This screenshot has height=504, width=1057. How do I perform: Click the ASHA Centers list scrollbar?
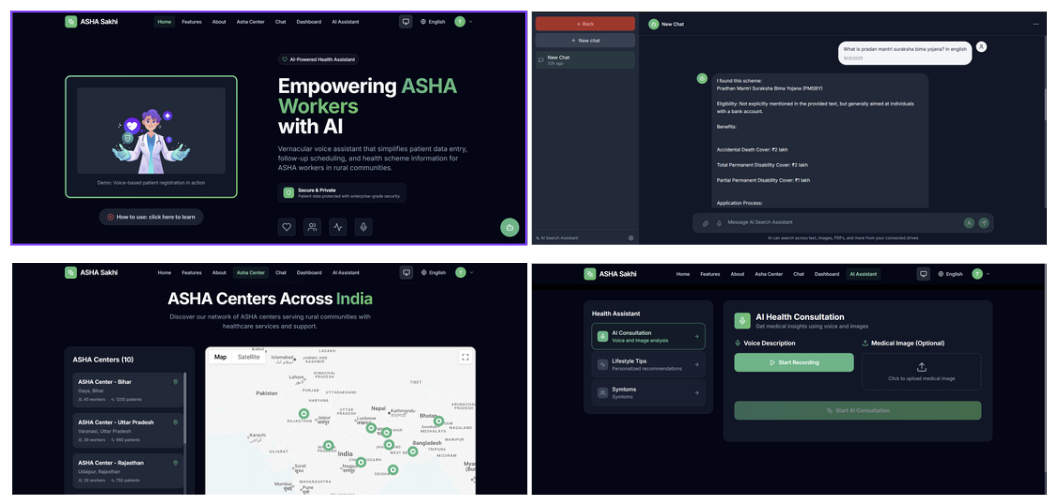tap(185, 410)
